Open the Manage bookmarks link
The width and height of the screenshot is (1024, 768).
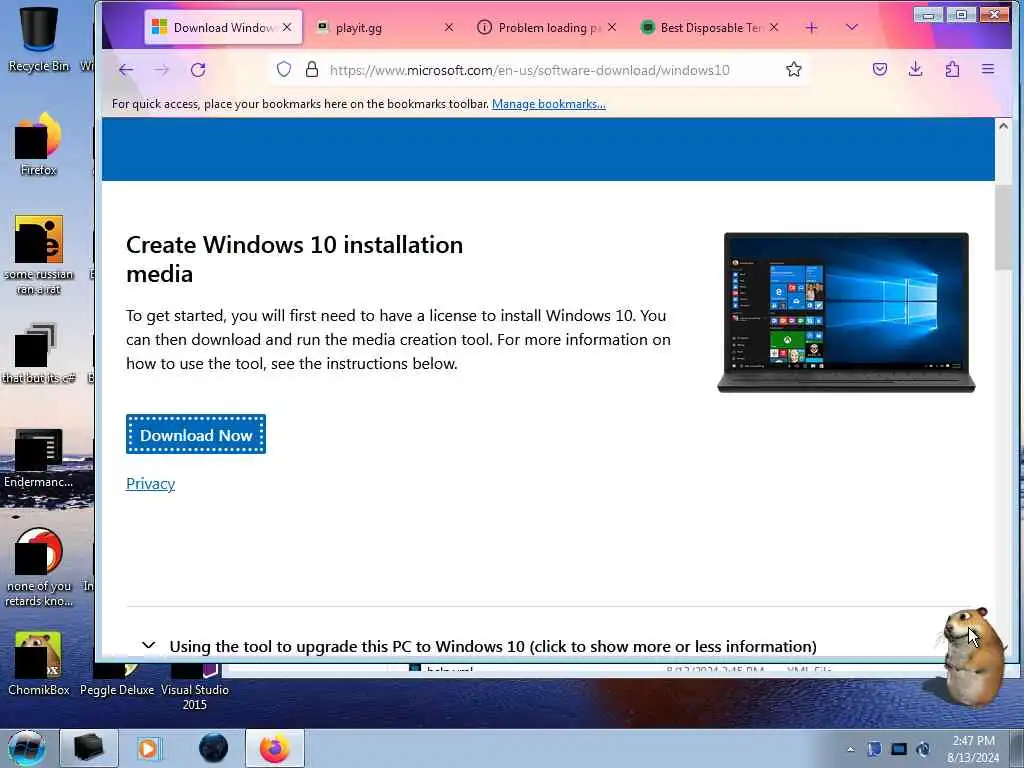[x=549, y=104]
